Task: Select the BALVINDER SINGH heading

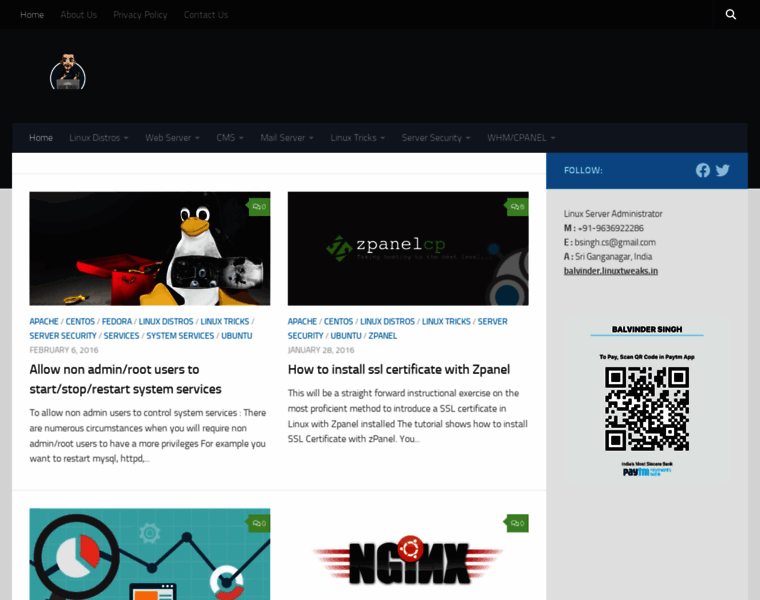Action: [x=647, y=329]
